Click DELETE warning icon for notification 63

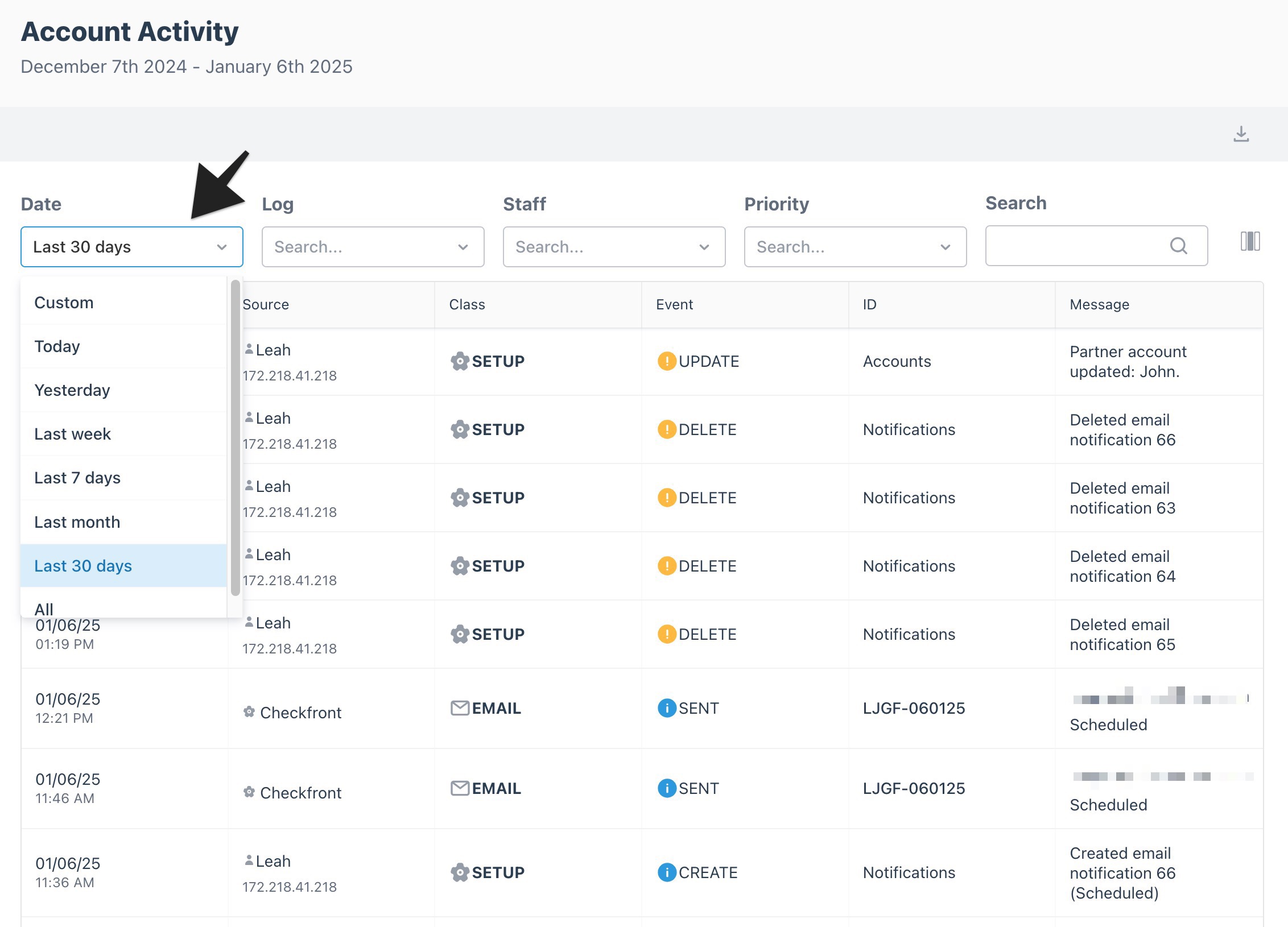tap(666, 498)
